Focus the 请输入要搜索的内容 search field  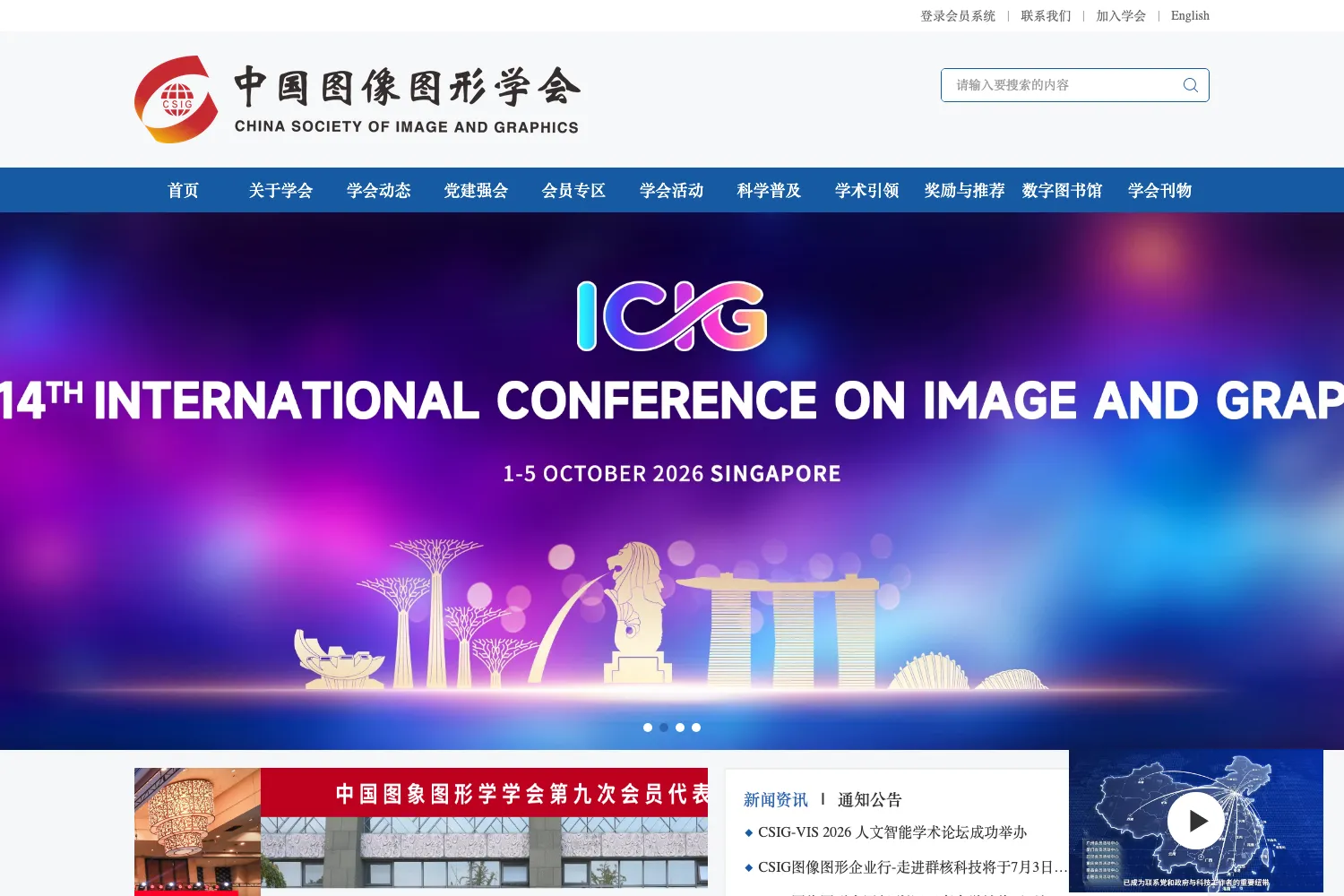click(1074, 85)
